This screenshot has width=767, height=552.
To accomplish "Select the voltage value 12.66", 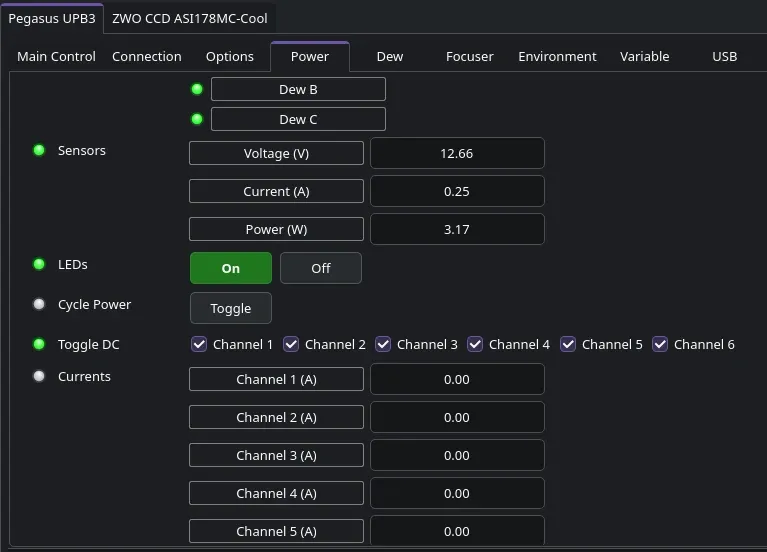I will [x=457, y=154].
